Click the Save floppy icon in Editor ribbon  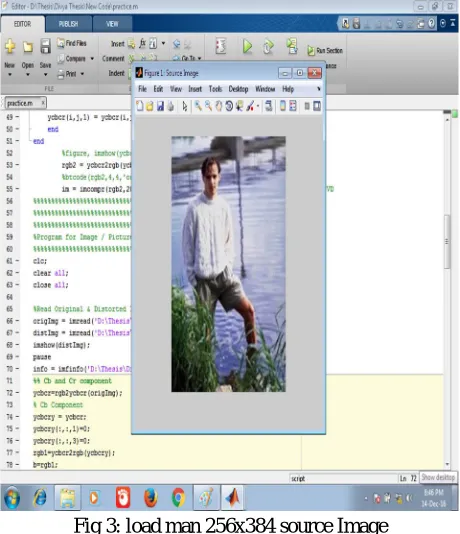coord(45,46)
